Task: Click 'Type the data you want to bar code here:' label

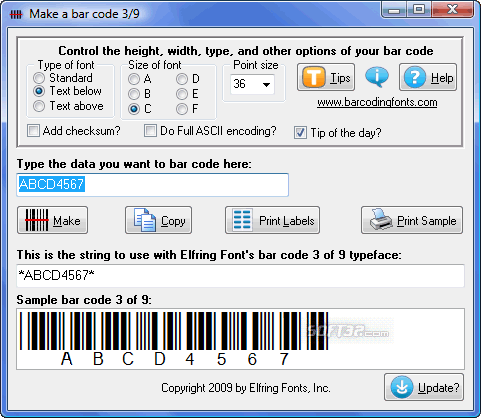Action: (x=134, y=164)
